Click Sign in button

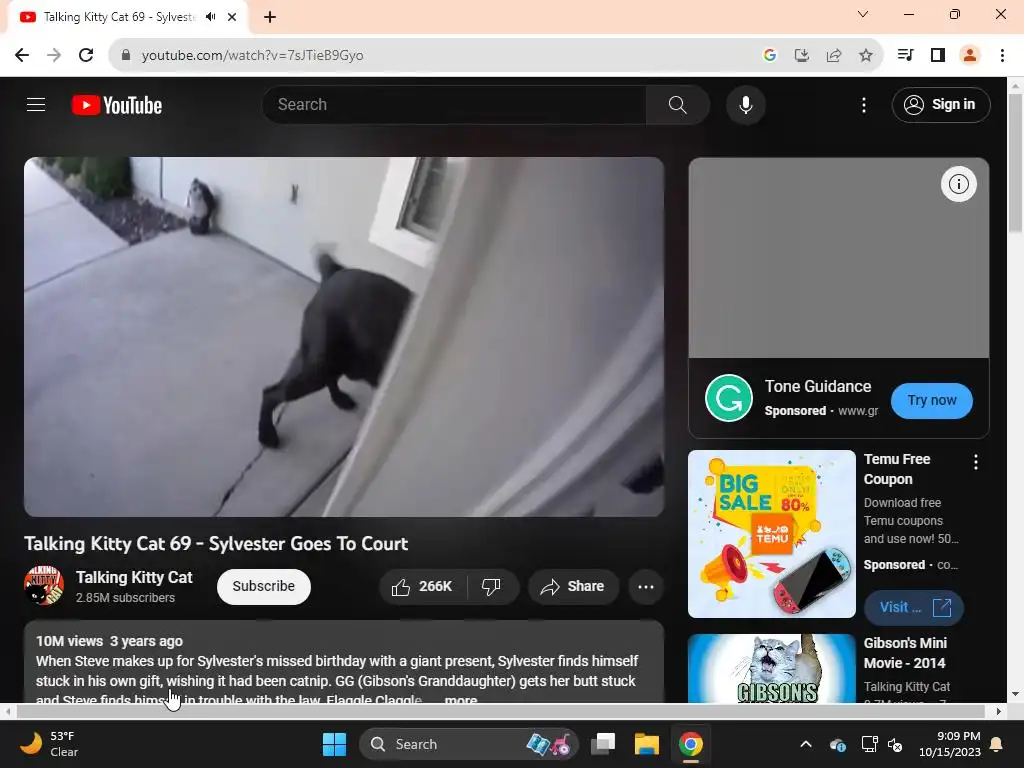point(940,104)
